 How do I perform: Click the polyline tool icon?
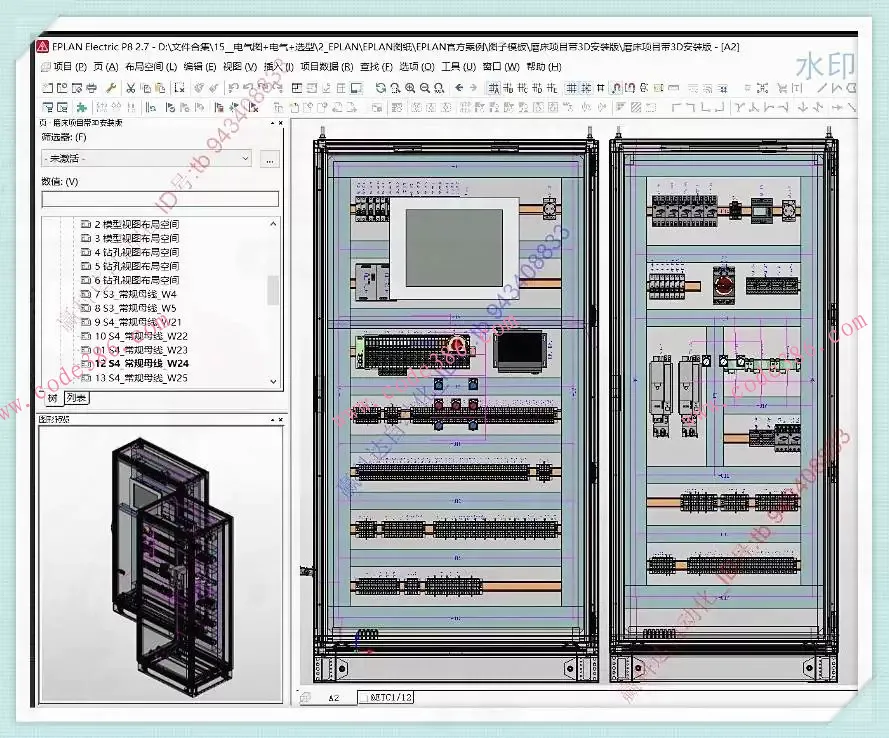836,88
